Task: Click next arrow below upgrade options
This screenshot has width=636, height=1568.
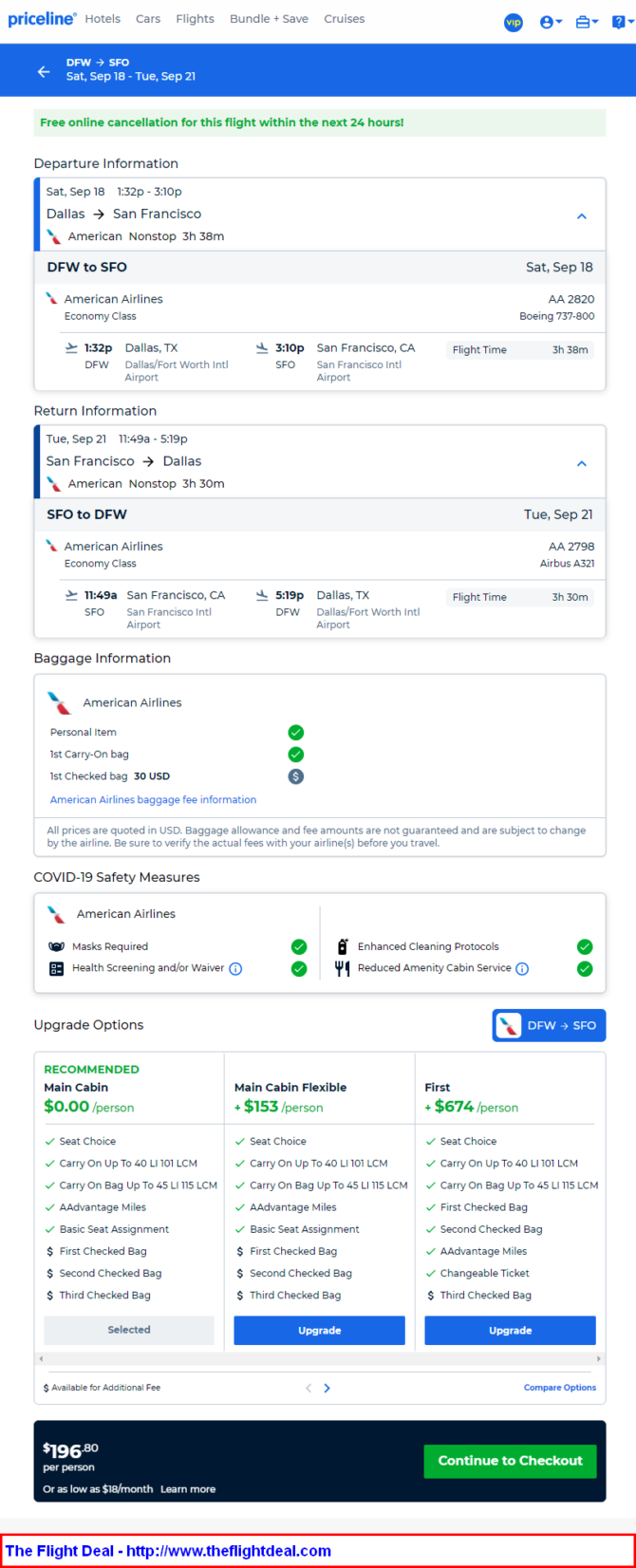Action: click(327, 1388)
